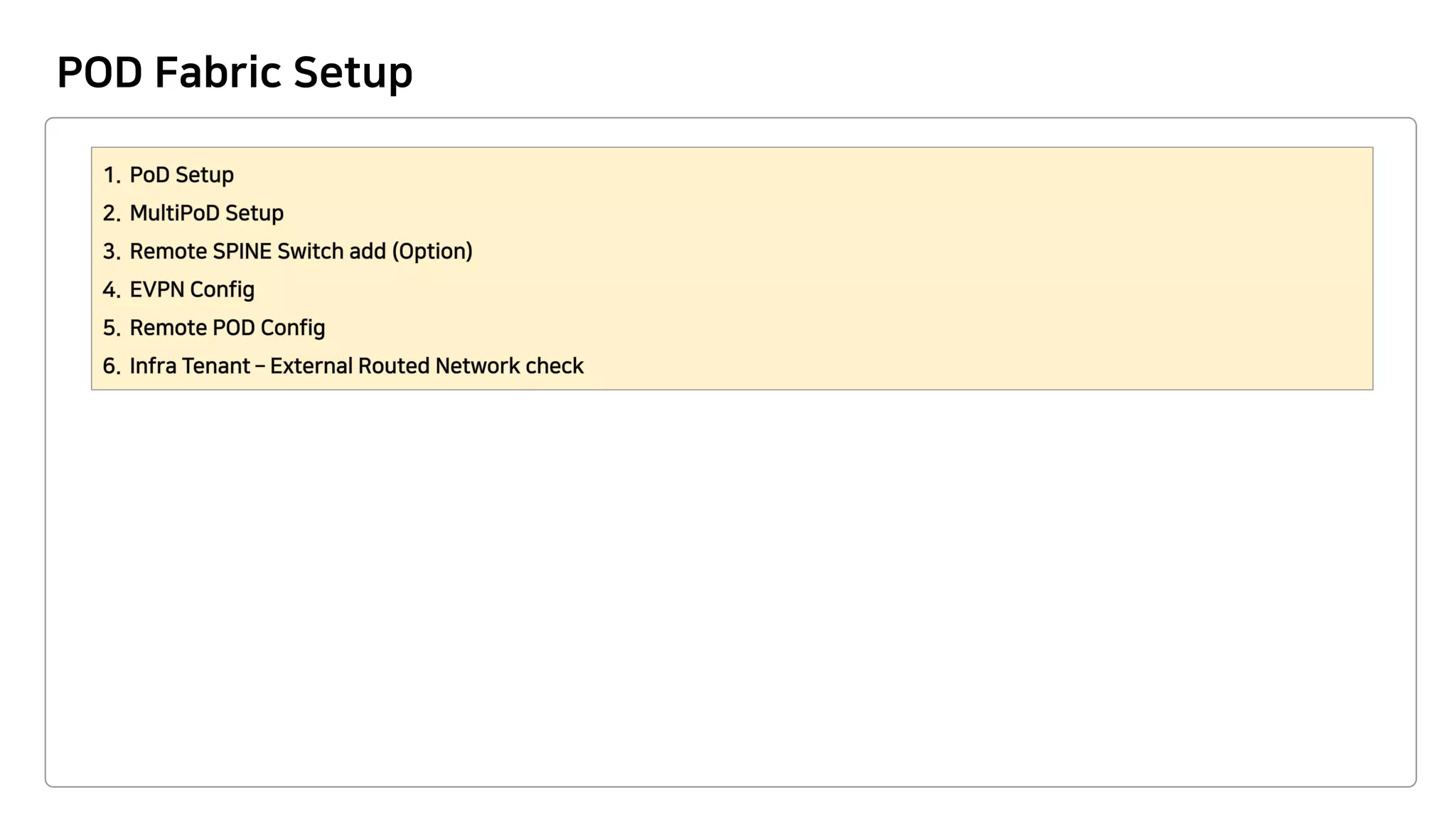Screen dimensions: 1456x819
Task: Click the number 6 list marker
Action: click(112, 366)
